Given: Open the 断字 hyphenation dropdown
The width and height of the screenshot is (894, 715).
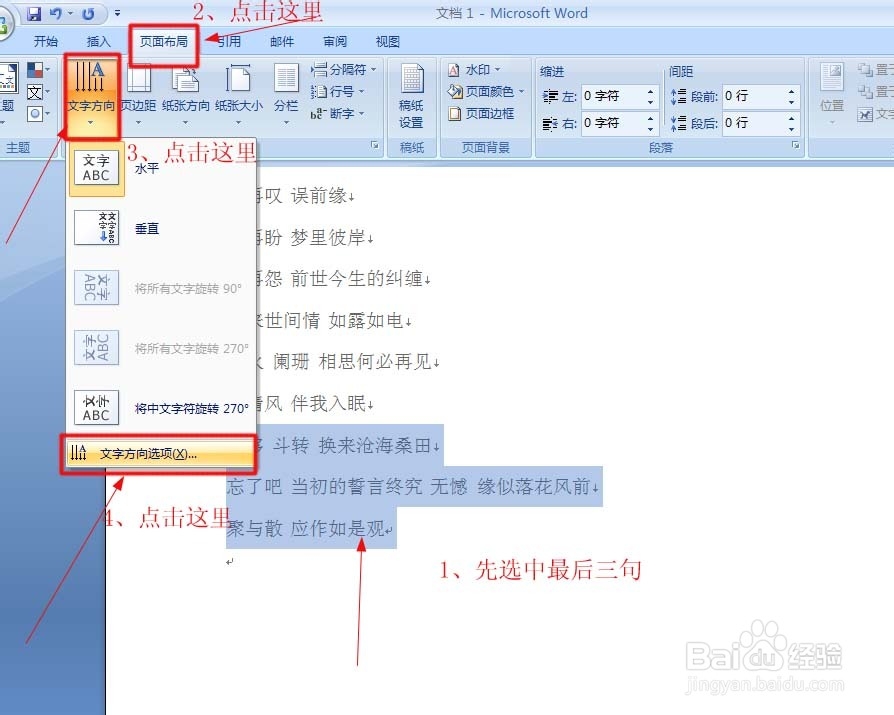Looking at the screenshot, I should [337, 113].
